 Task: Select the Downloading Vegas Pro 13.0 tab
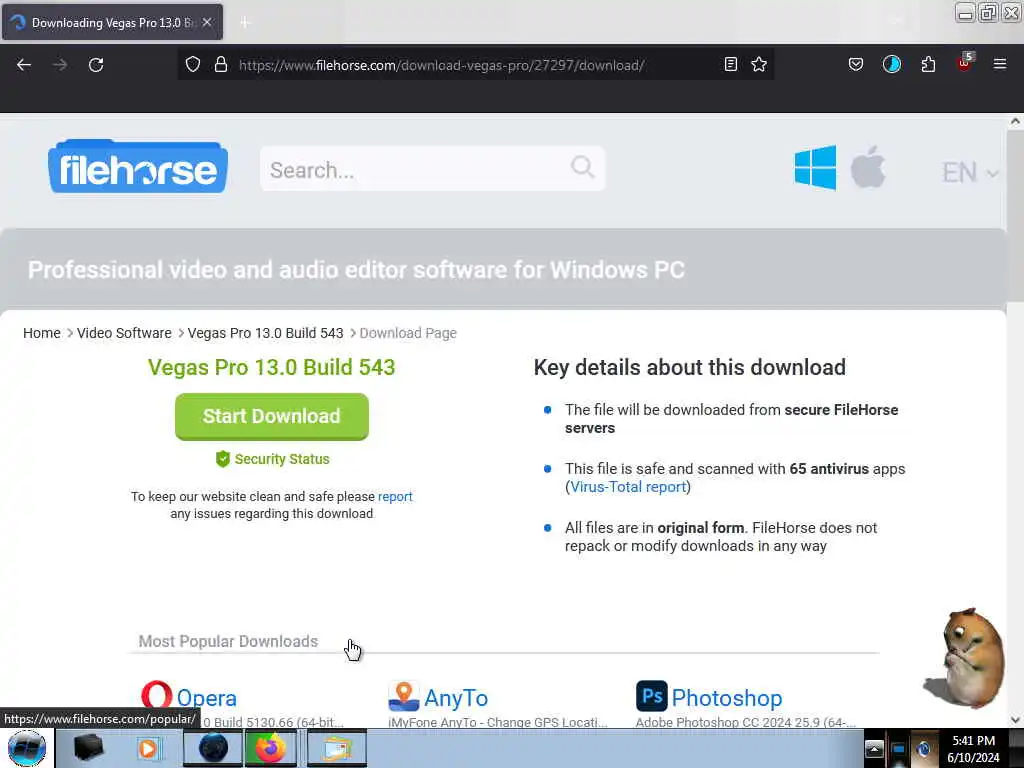pyautogui.click(x=112, y=22)
